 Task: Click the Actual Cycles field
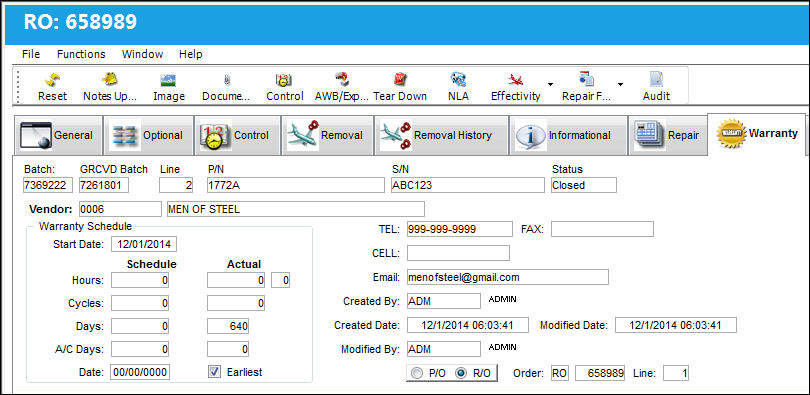tap(236, 304)
